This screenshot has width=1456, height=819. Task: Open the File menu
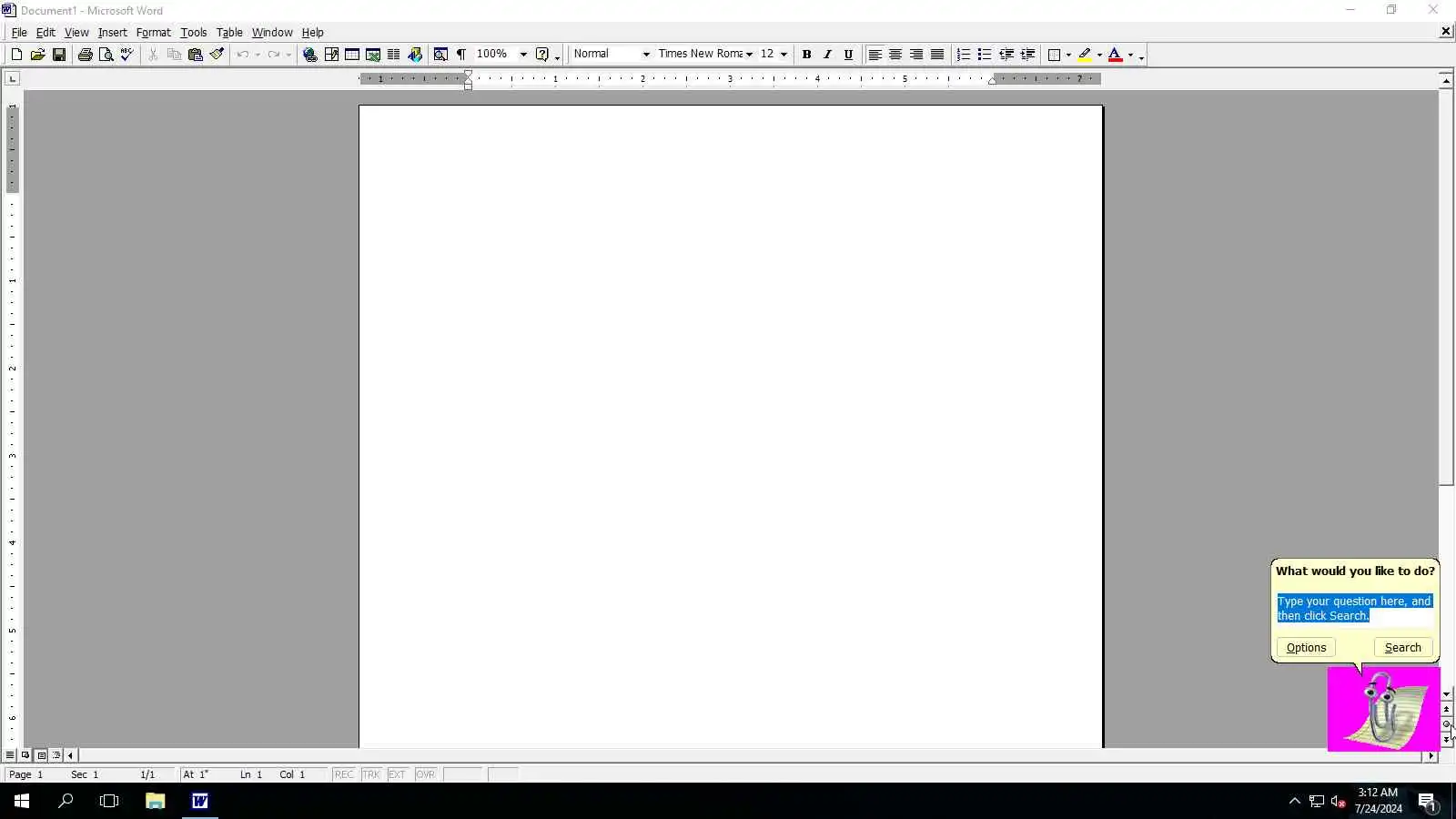pos(19,32)
